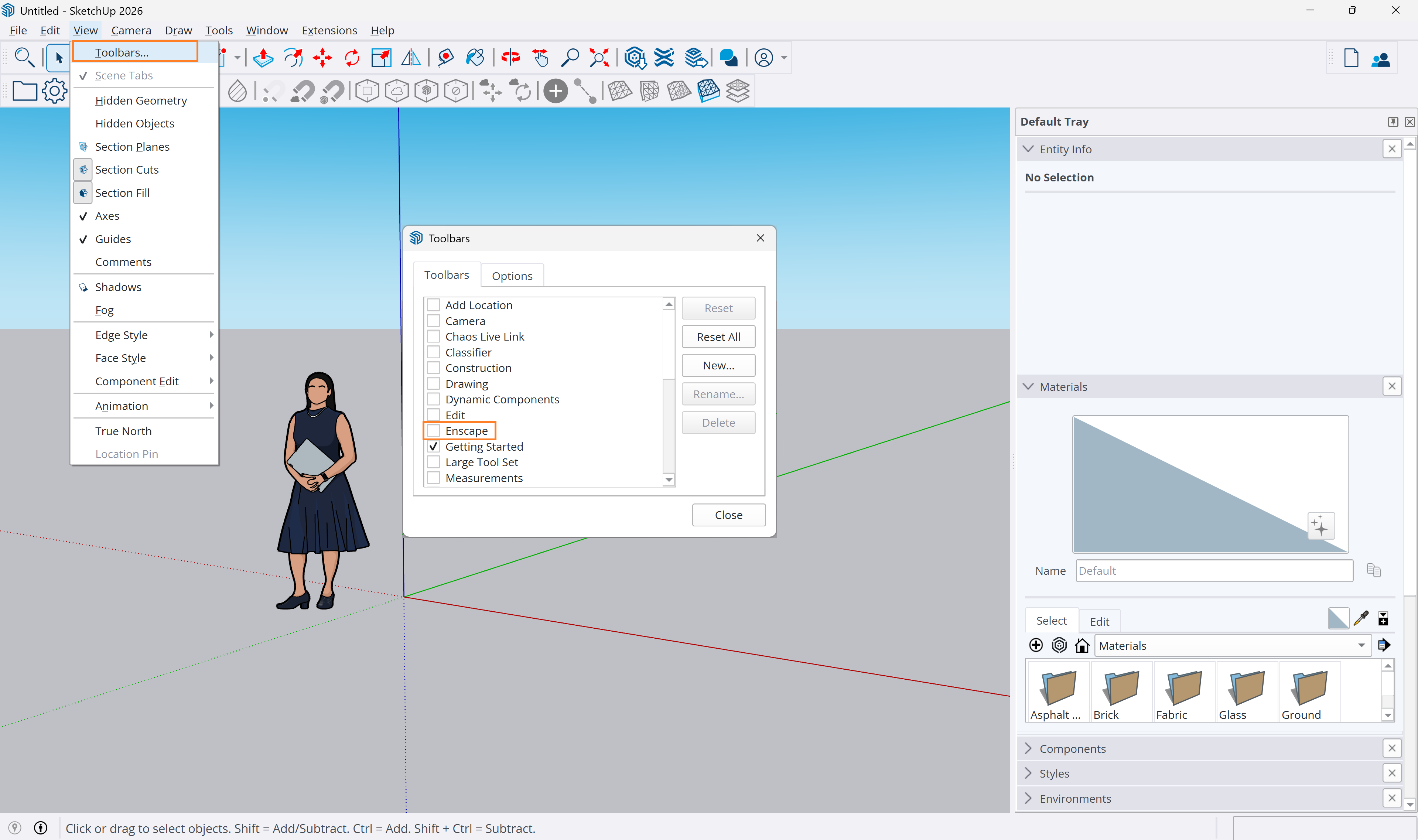Open the Face Style submenu

(x=145, y=358)
